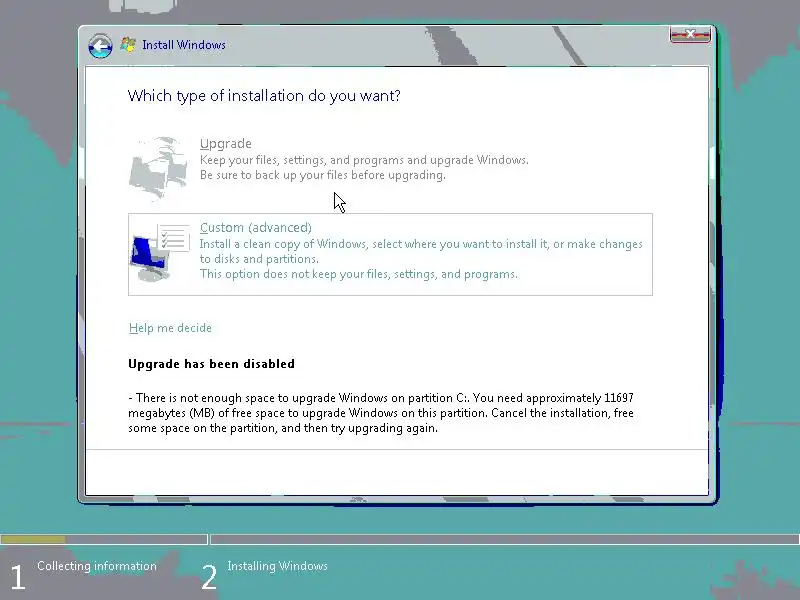Go back with the blue arrow button
Screen dimensions: 800x600
coord(100,46)
